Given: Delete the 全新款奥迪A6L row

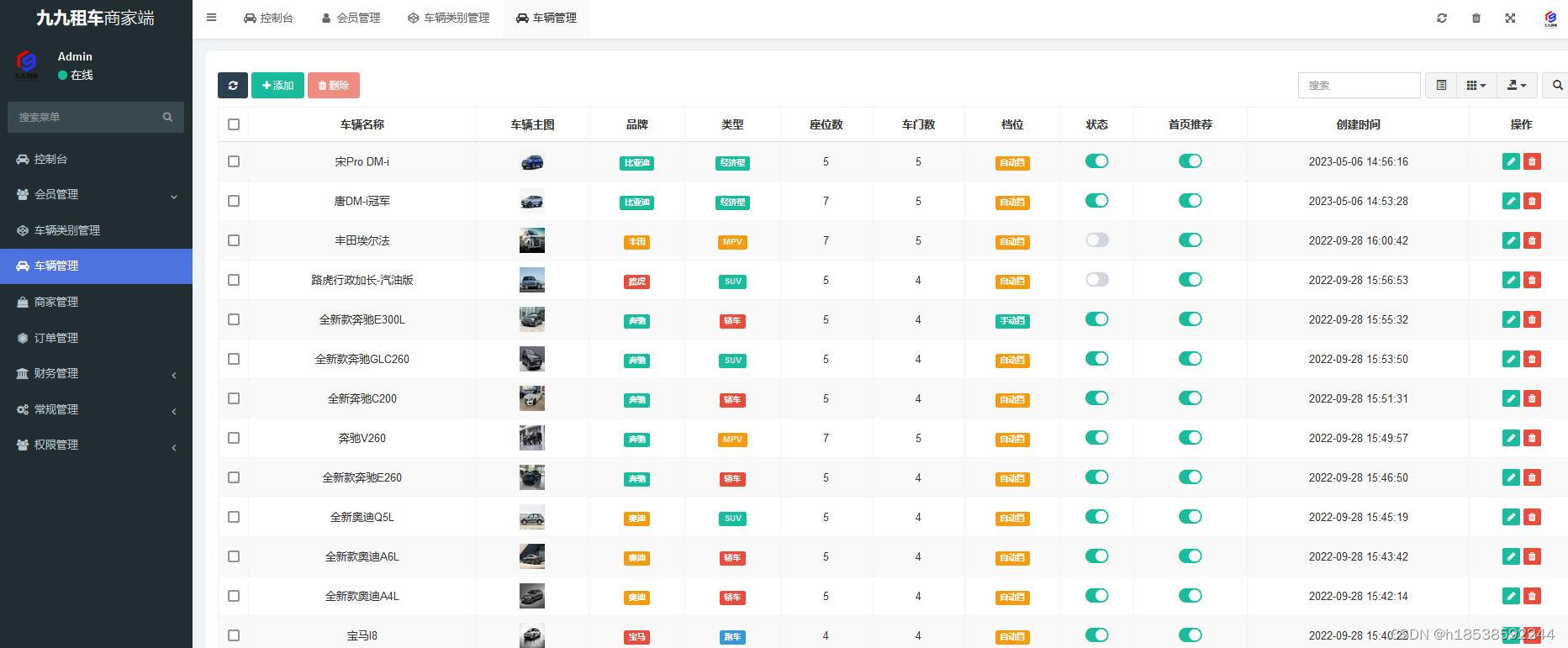Looking at the screenshot, I should [x=1532, y=556].
